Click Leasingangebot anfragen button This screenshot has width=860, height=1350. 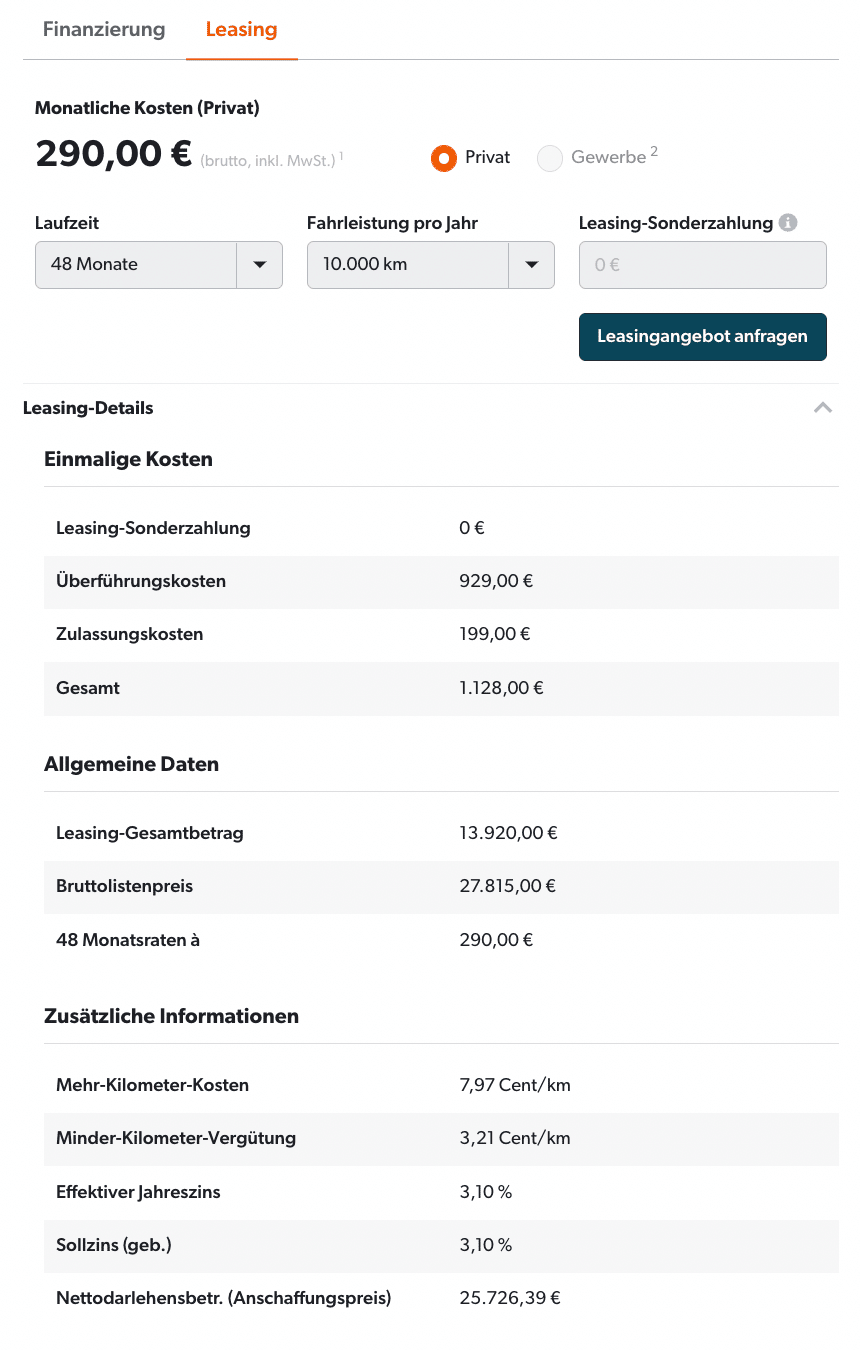[x=703, y=336]
